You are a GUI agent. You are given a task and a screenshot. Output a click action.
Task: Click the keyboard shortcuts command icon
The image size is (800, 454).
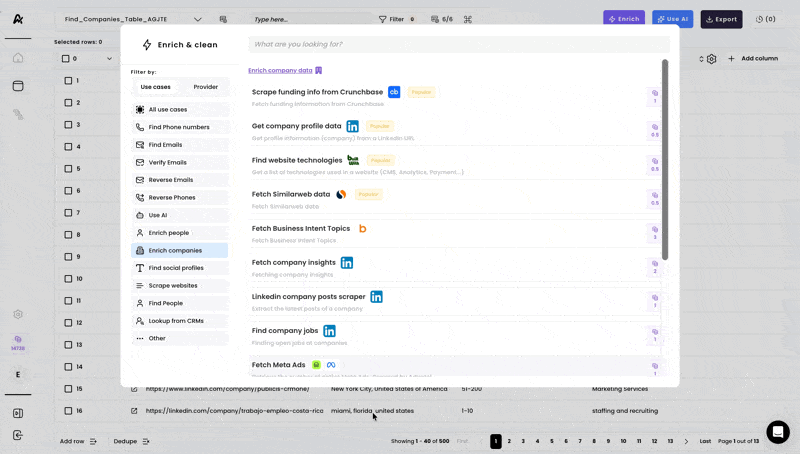[468, 19]
